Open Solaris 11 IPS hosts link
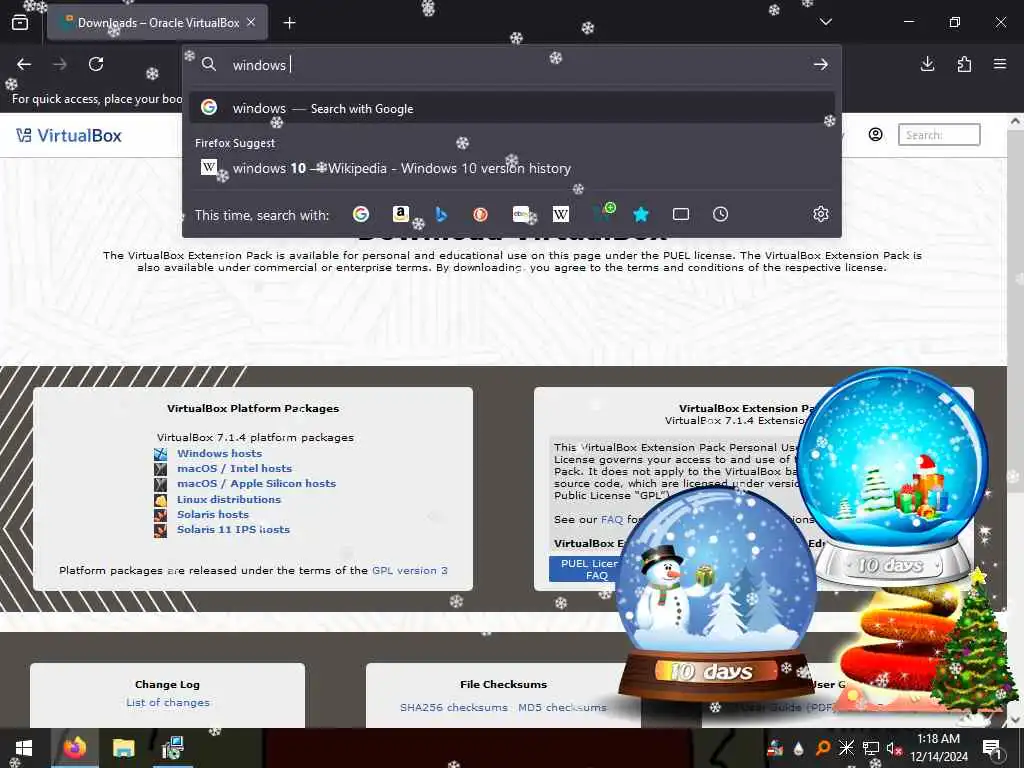The height and width of the screenshot is (768, 1024). click(x=233, y=530)
